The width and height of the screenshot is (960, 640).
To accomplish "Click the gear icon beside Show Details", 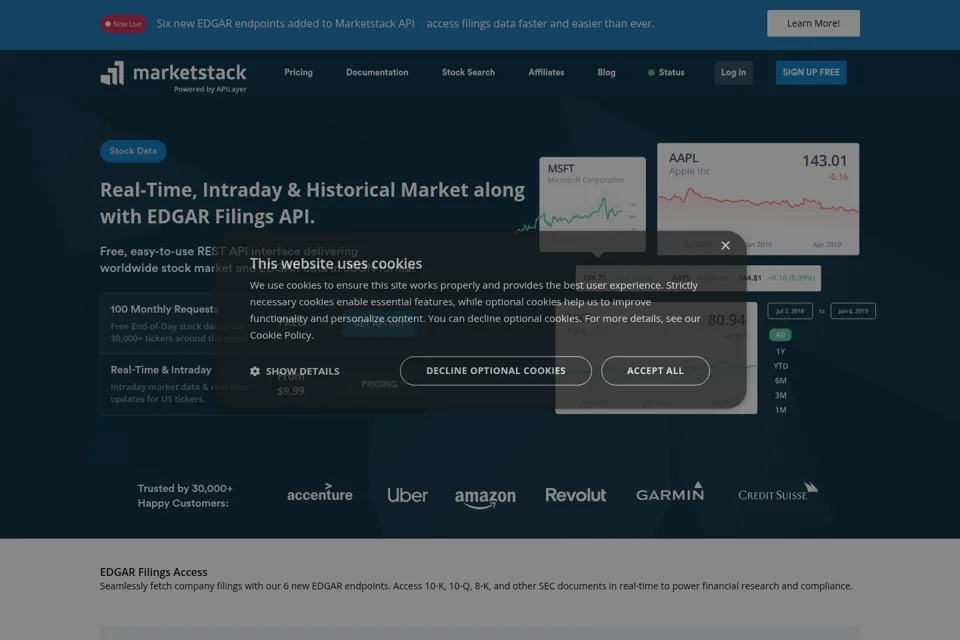I will [255, 371].
